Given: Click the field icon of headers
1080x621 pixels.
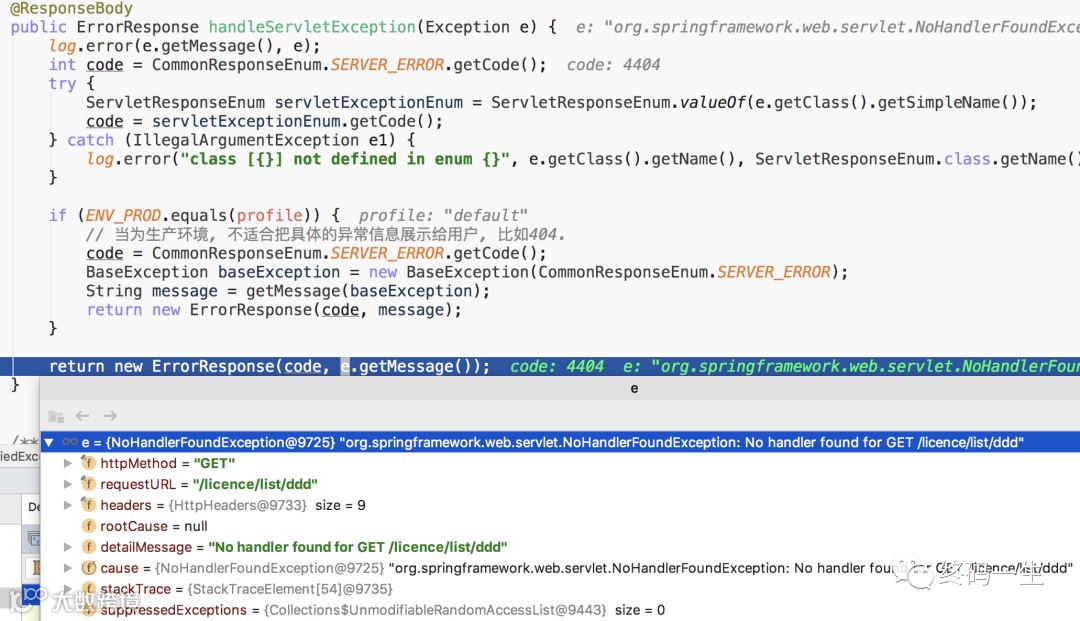Looking at the screenshot, I should click(x=89, y=505).
